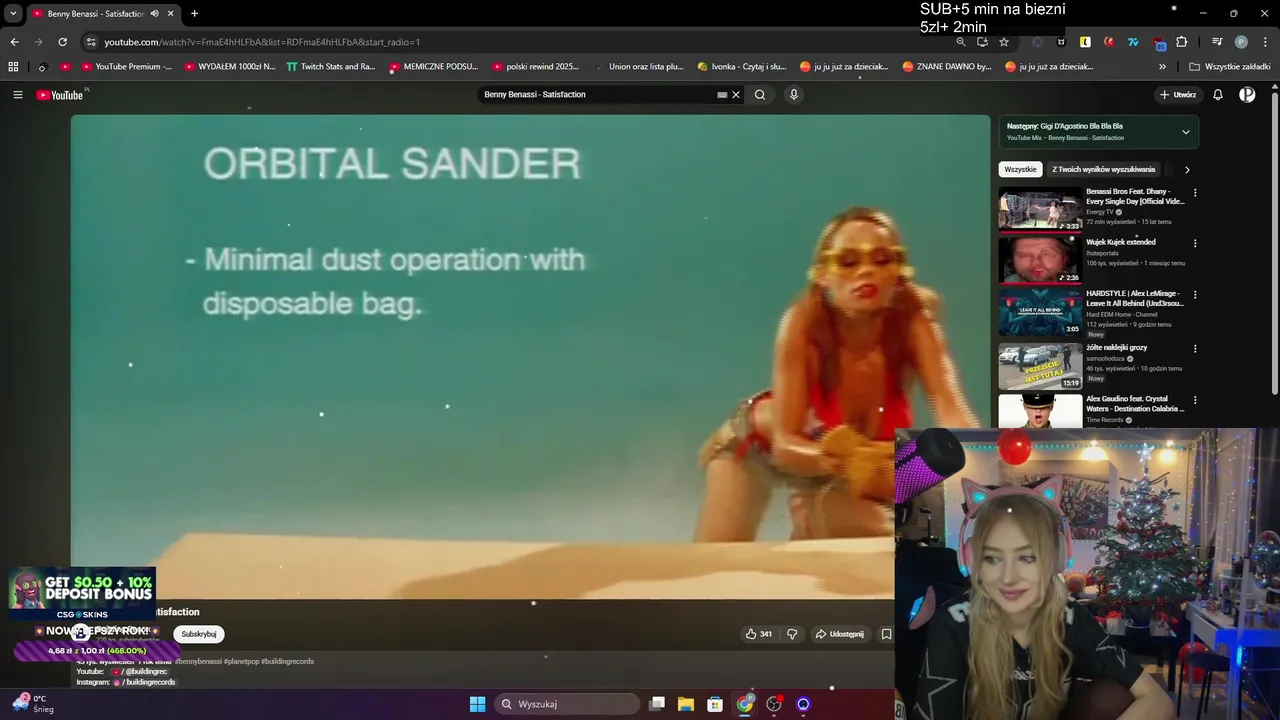Show hidden bookmarks with the double chevron
1280x720 pixels.
coord(1162,67)
